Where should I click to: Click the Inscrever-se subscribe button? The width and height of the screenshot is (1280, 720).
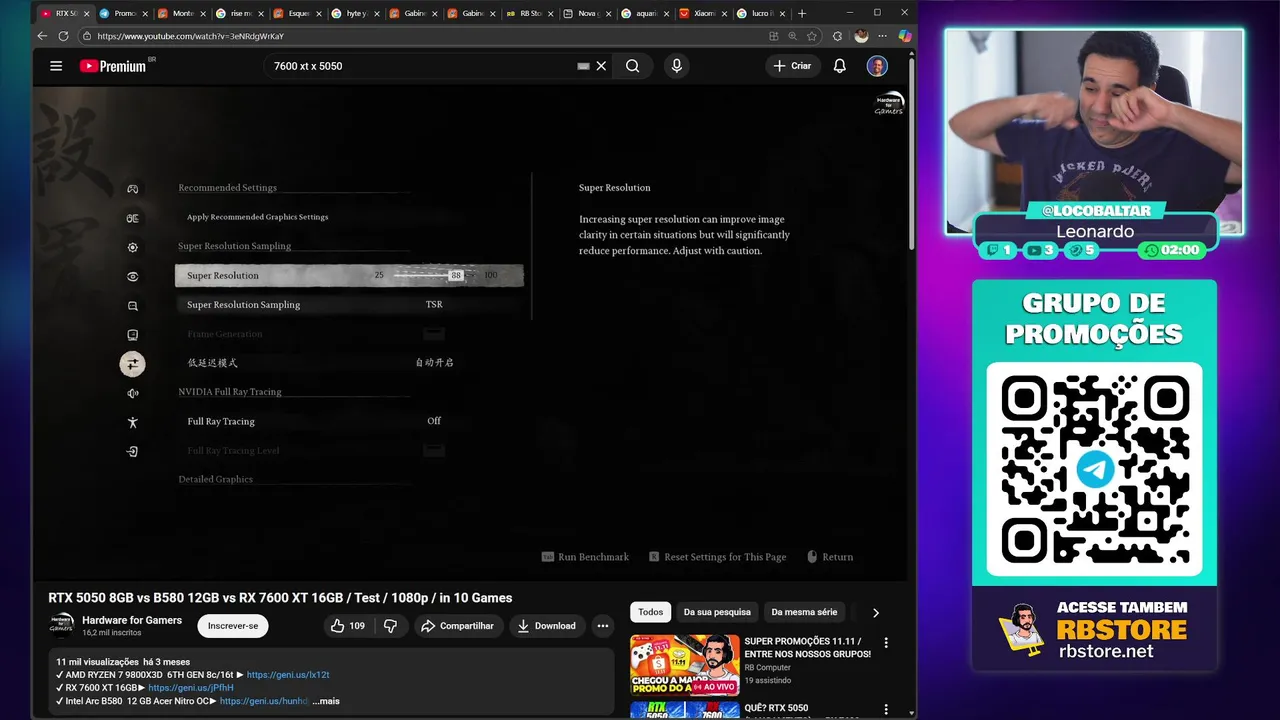pos(233,626)
